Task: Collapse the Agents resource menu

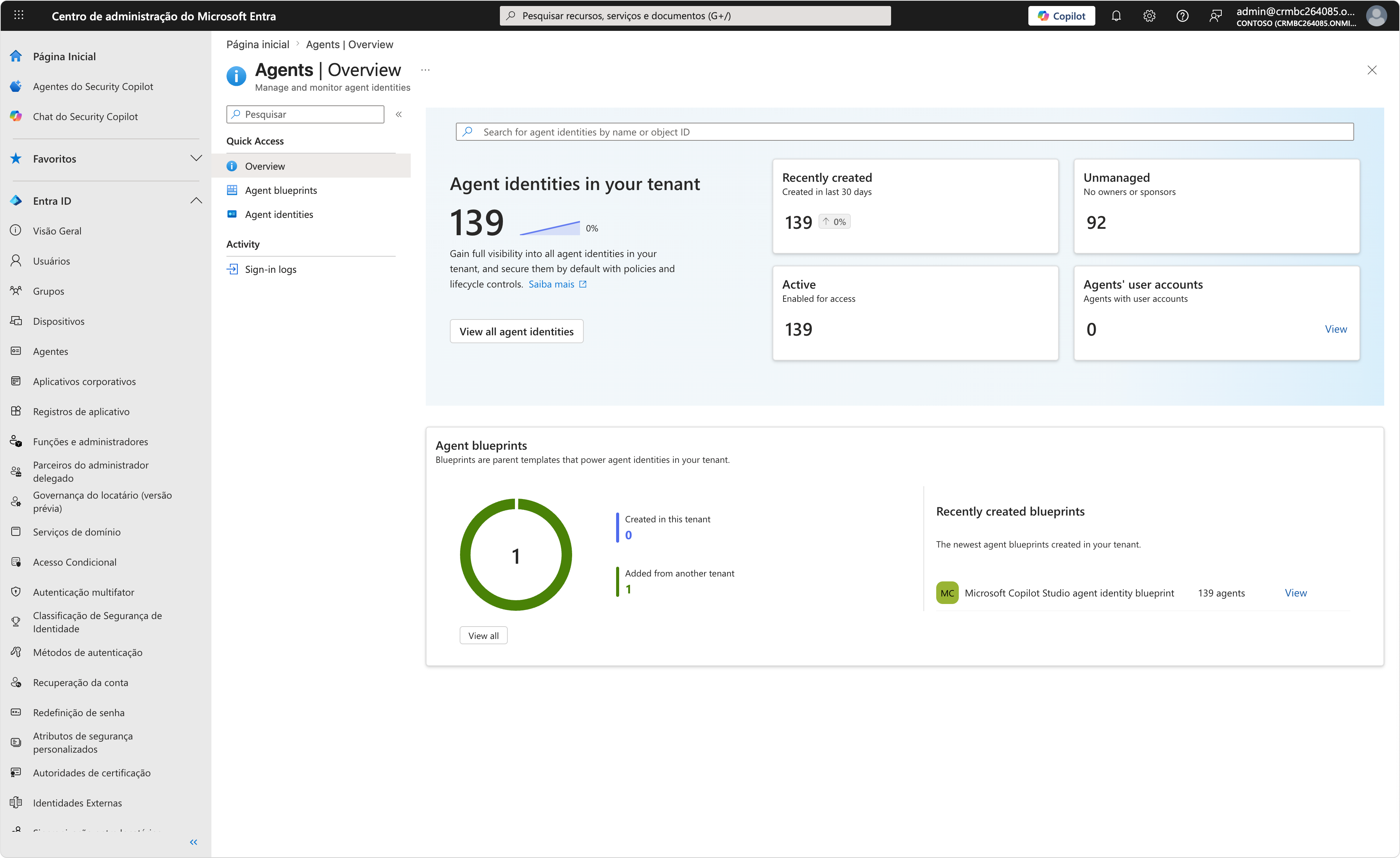Action: tap(399, 114)
